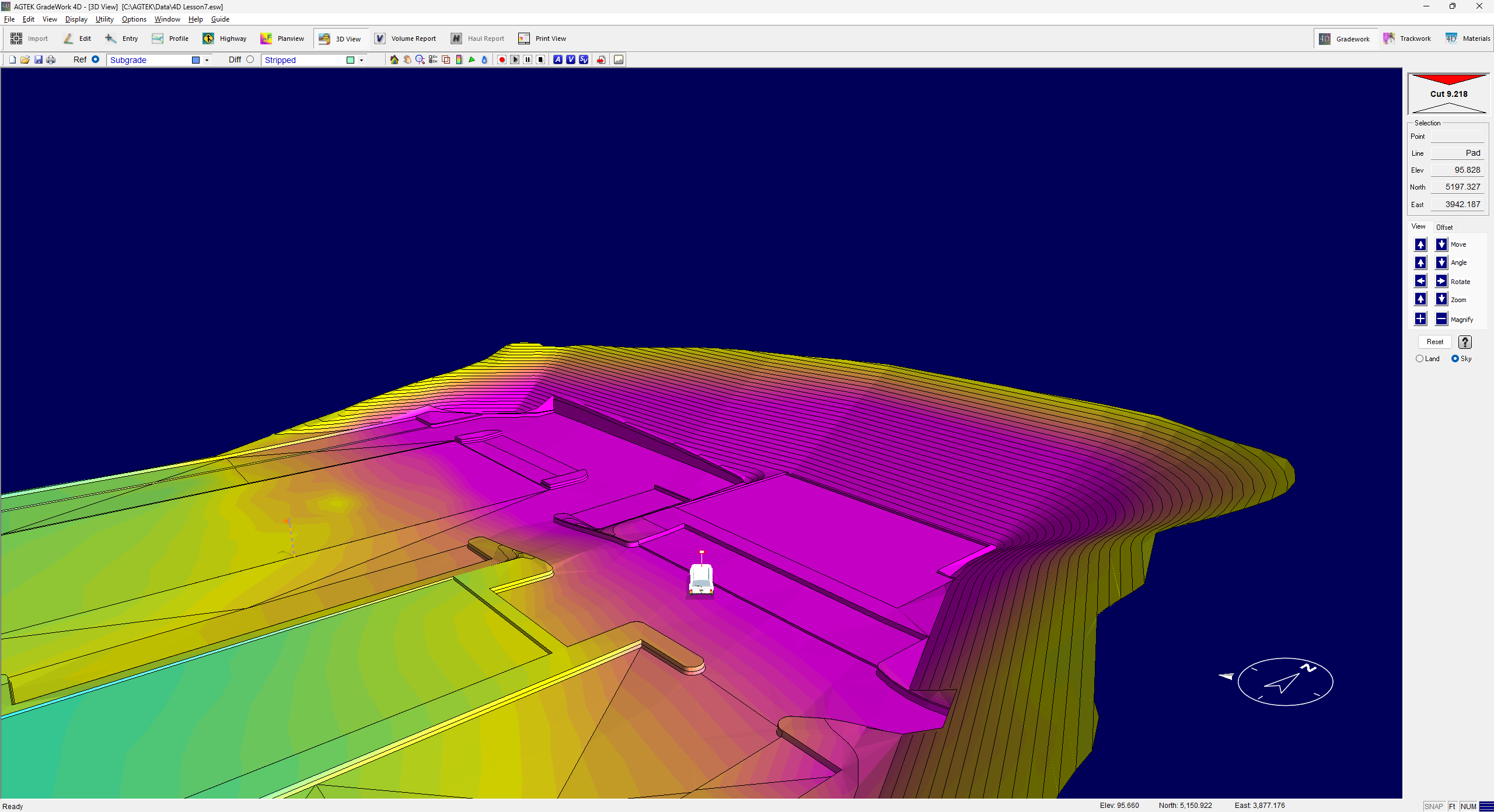Click the blue Subgrade color swatch
The image size is (1494, 812).
pyautogui.click(x=196, y=60)
